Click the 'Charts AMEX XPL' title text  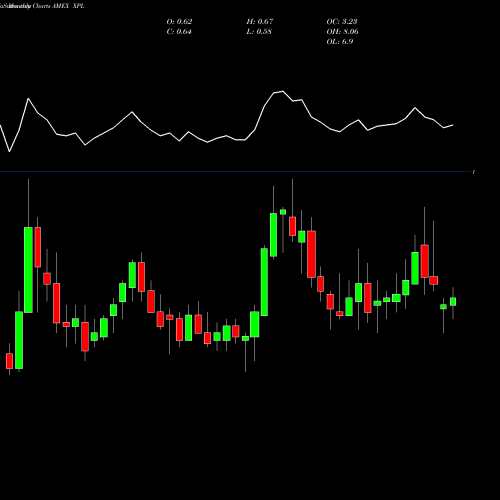59,6
